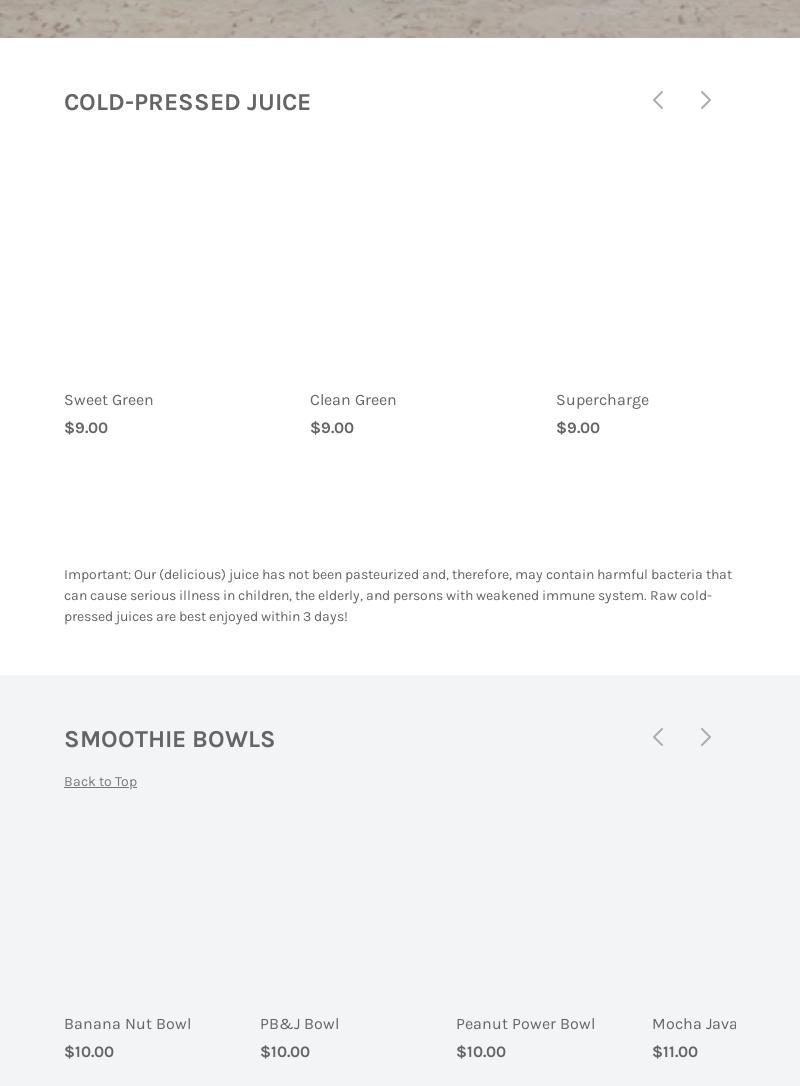
Task: Click the Banana Nut Bowl $10.00 price
Action: (x=89, y=1052)
